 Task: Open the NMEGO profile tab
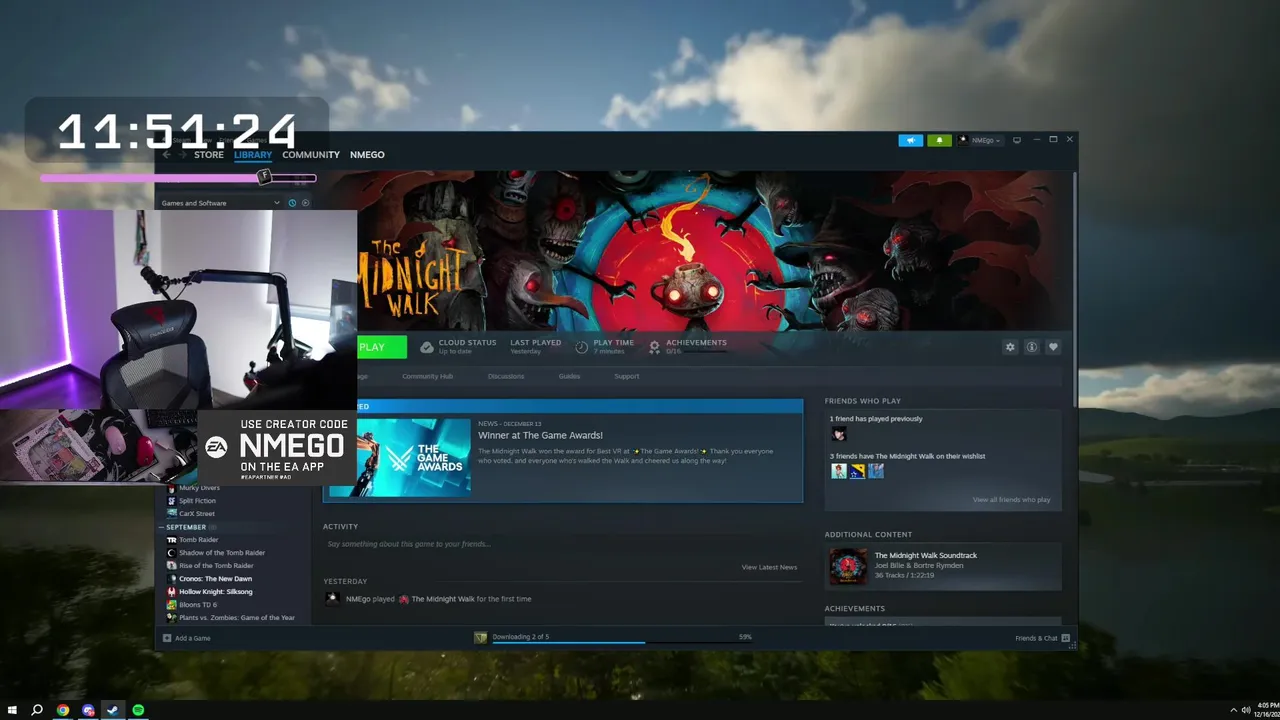(367, 155)
